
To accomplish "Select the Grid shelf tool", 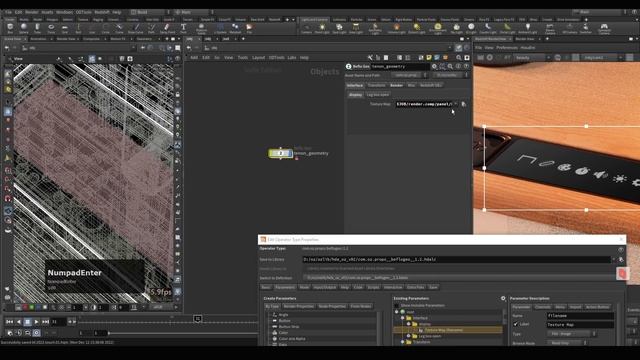I will point(64,28).
